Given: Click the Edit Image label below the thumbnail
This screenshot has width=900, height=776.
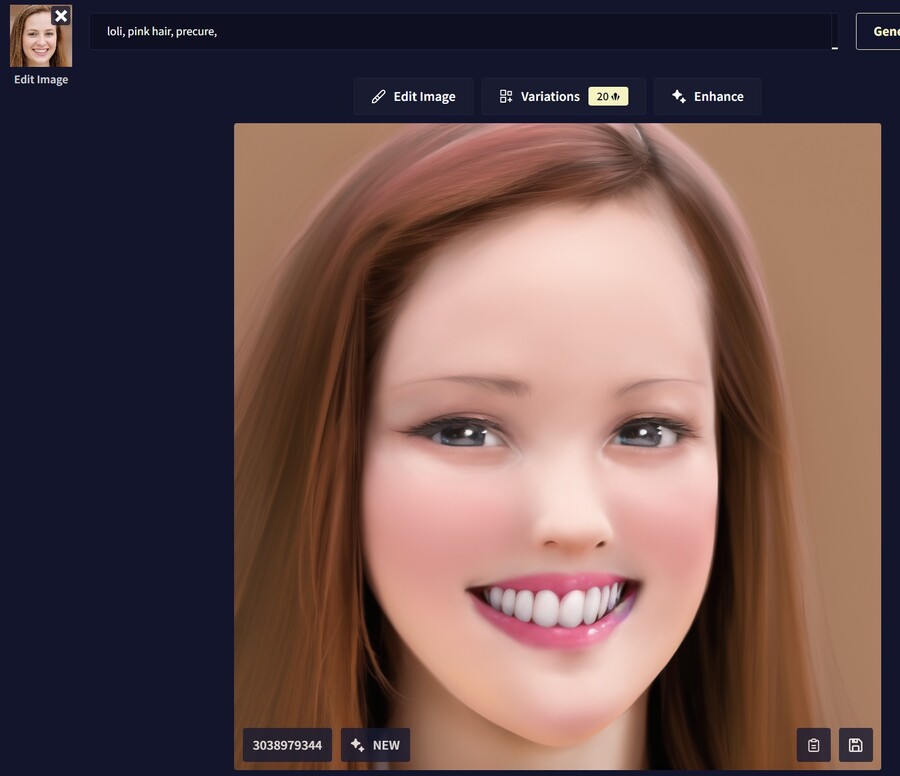Looking at the screenshot, I should (41, 80).
